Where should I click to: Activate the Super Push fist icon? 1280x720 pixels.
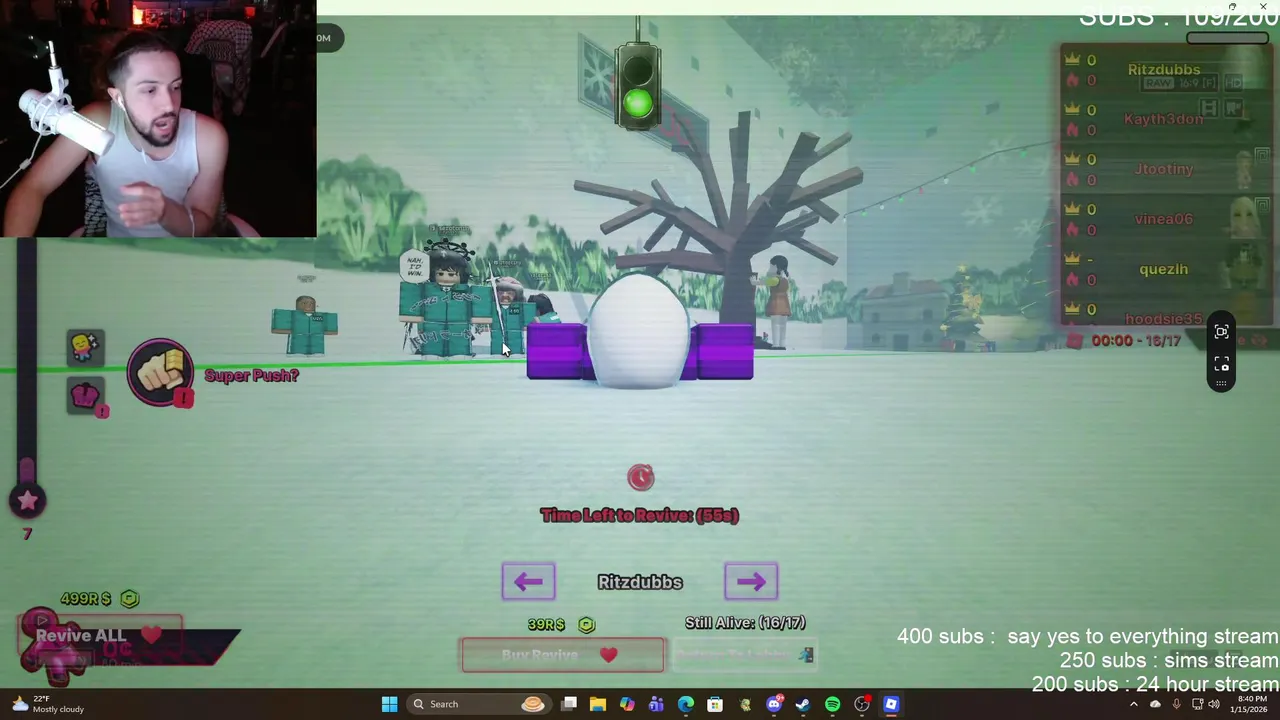tap(161, 373)
